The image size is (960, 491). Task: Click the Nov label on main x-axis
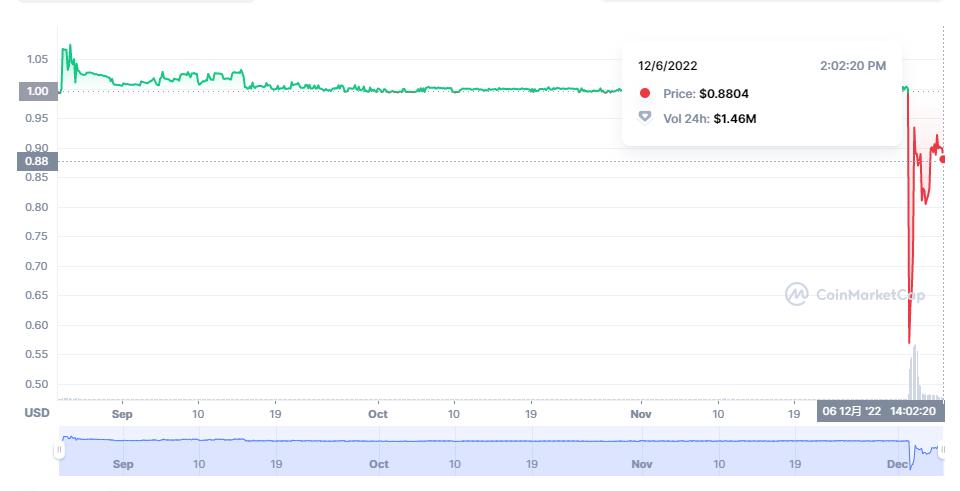(x=641, y=414)
